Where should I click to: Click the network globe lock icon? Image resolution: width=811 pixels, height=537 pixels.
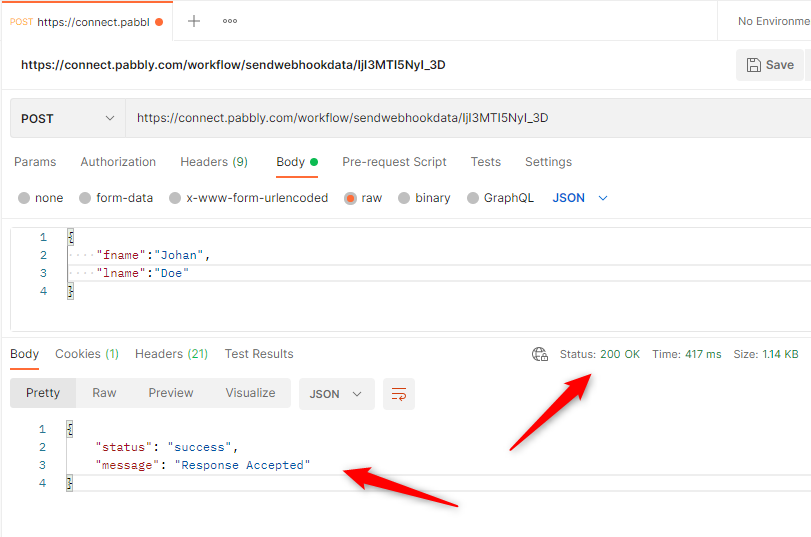coord(540,354)
